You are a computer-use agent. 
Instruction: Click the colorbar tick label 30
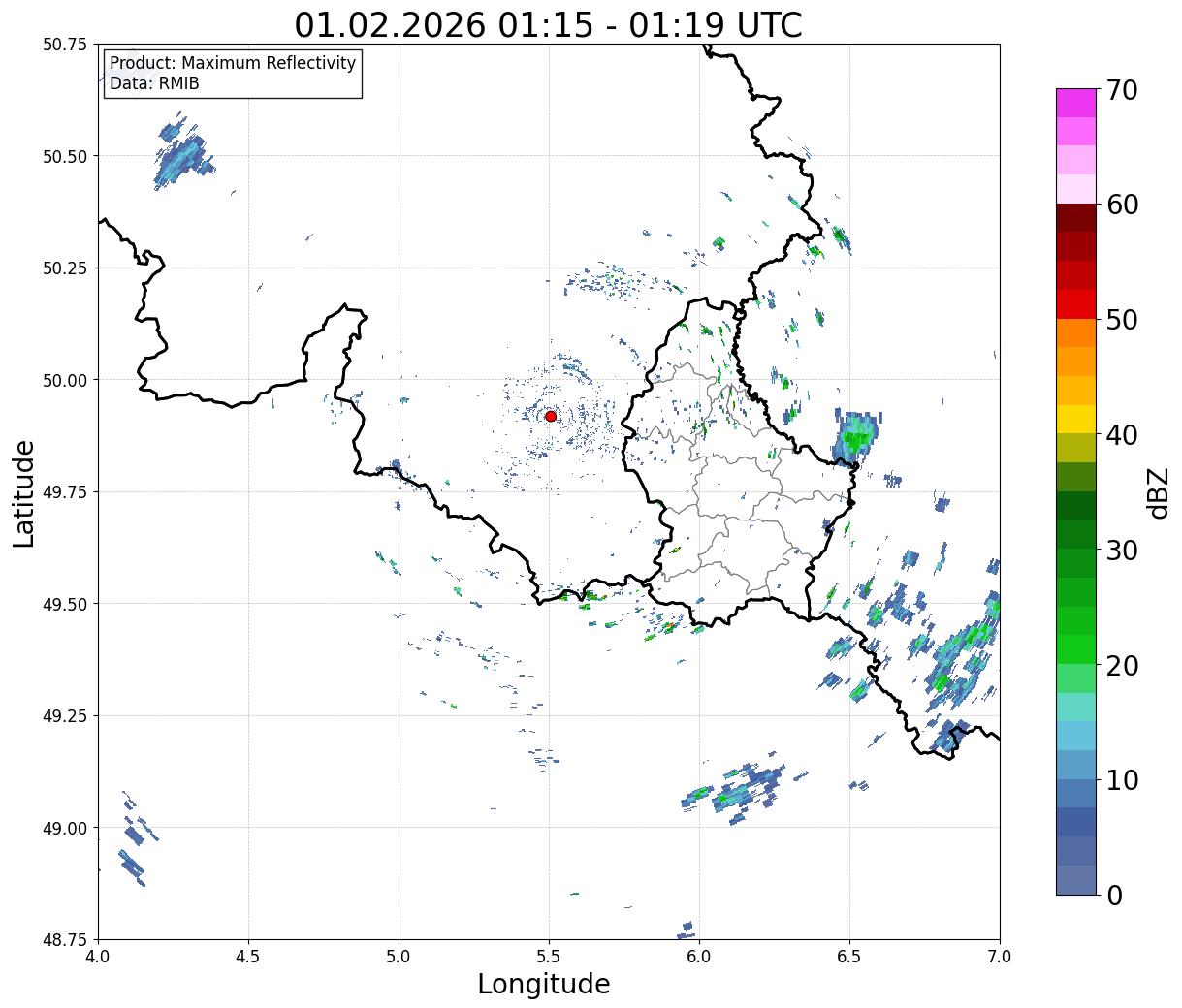(1121, 550)
